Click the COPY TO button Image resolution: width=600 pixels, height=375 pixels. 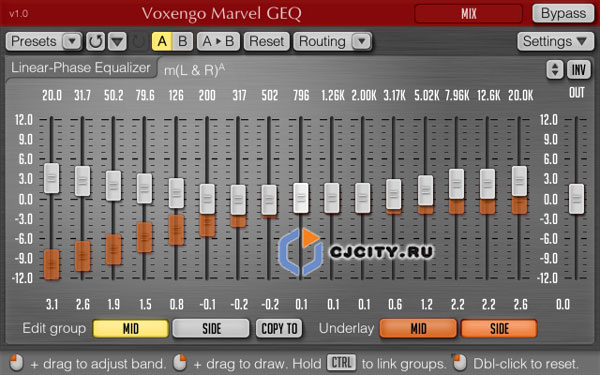279,328
